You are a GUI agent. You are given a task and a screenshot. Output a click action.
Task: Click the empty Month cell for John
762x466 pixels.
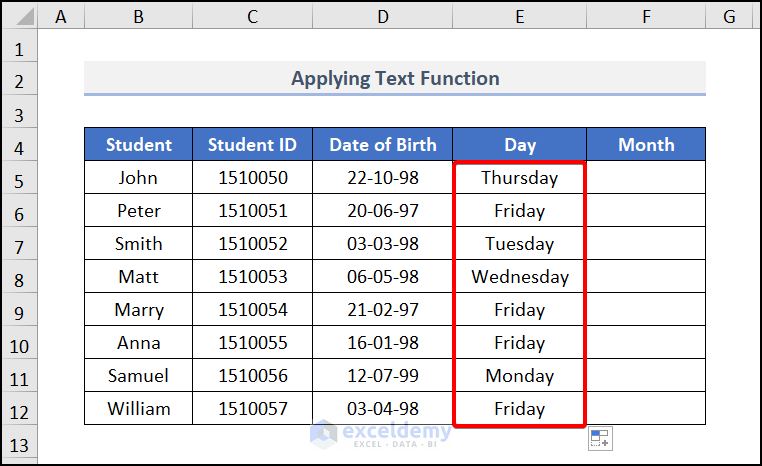(x=646, y=178)
